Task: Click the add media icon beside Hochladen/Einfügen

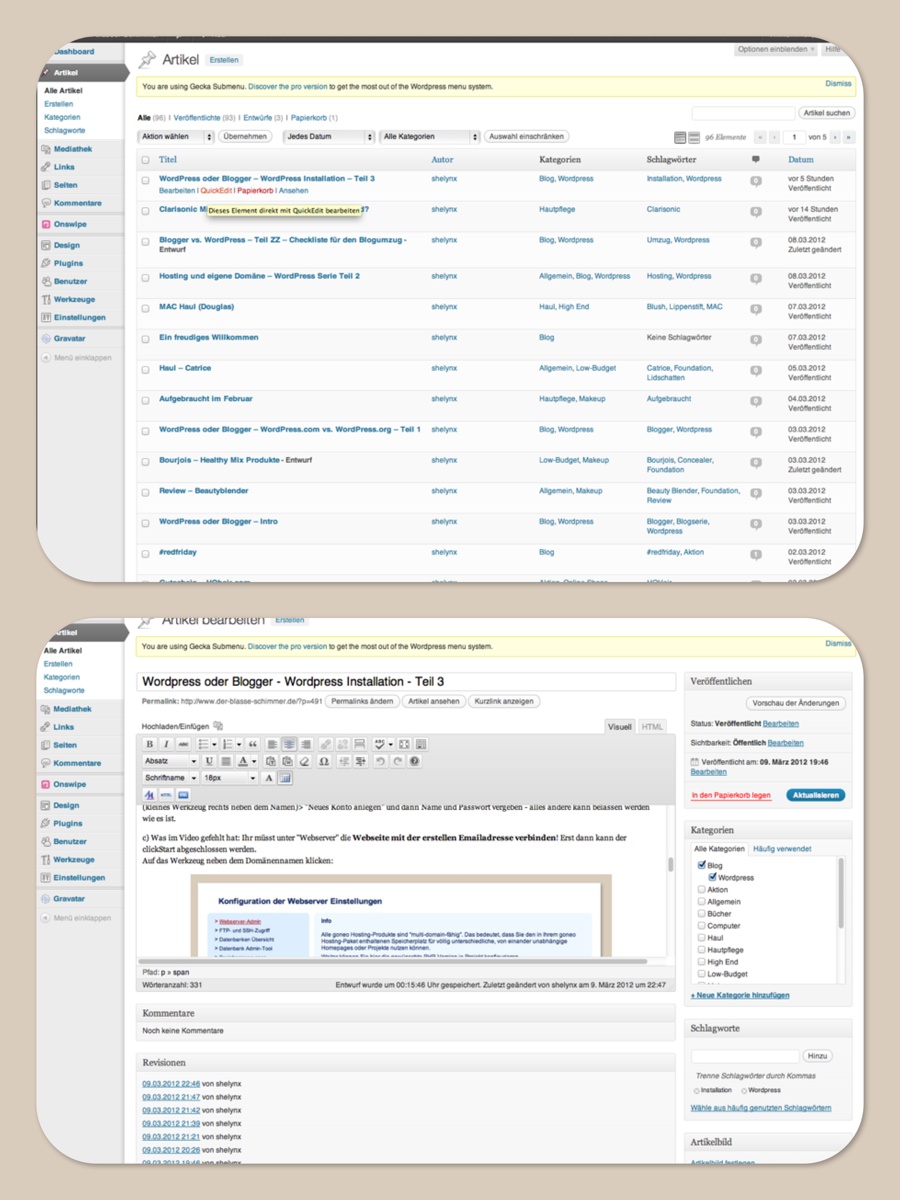Action: pos(218,726)
